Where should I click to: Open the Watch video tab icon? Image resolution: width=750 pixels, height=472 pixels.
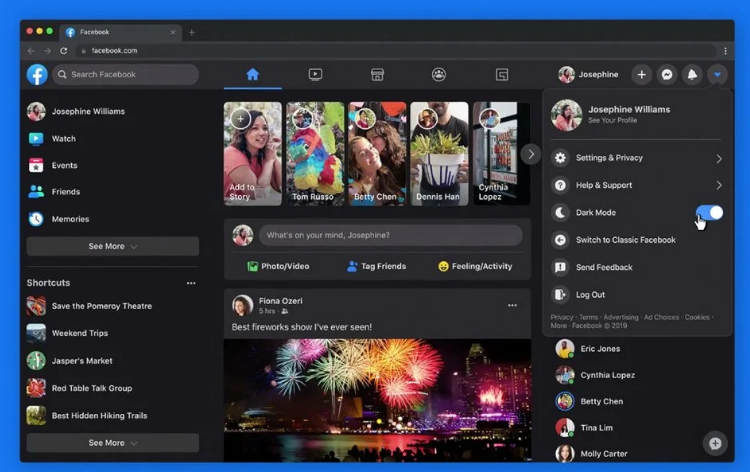[x=315, y=74]
